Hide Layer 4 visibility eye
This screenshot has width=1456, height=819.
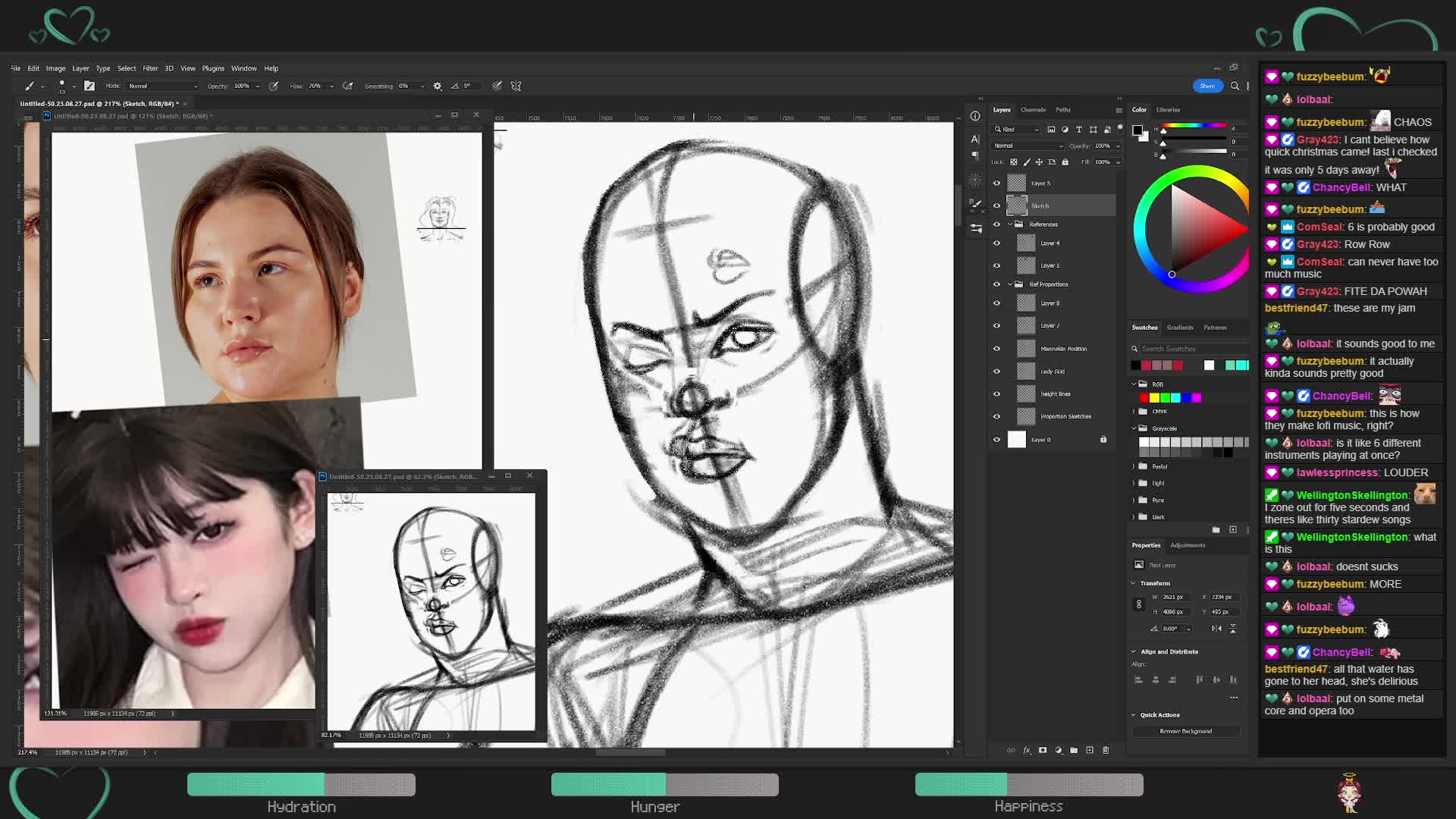coord(997,243)
